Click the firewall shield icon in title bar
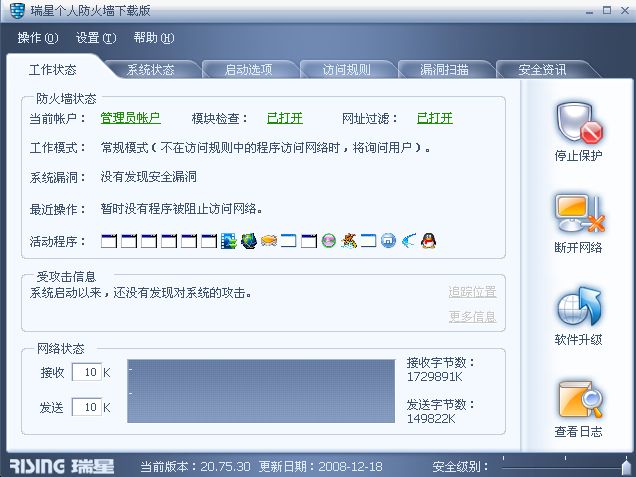636x477 pixels. point(17,11)
